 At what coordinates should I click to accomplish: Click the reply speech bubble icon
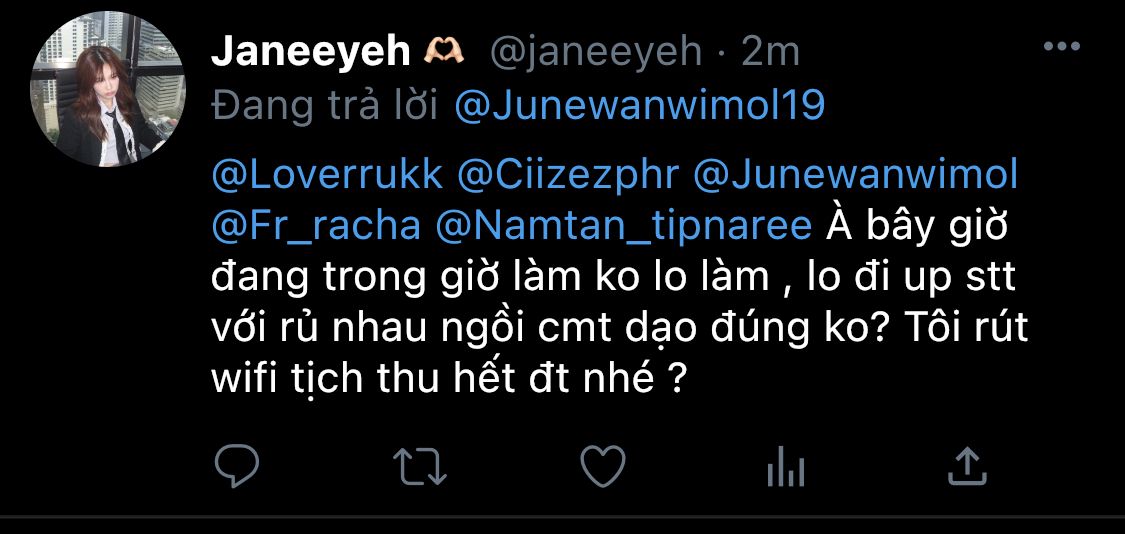point(237,466)
